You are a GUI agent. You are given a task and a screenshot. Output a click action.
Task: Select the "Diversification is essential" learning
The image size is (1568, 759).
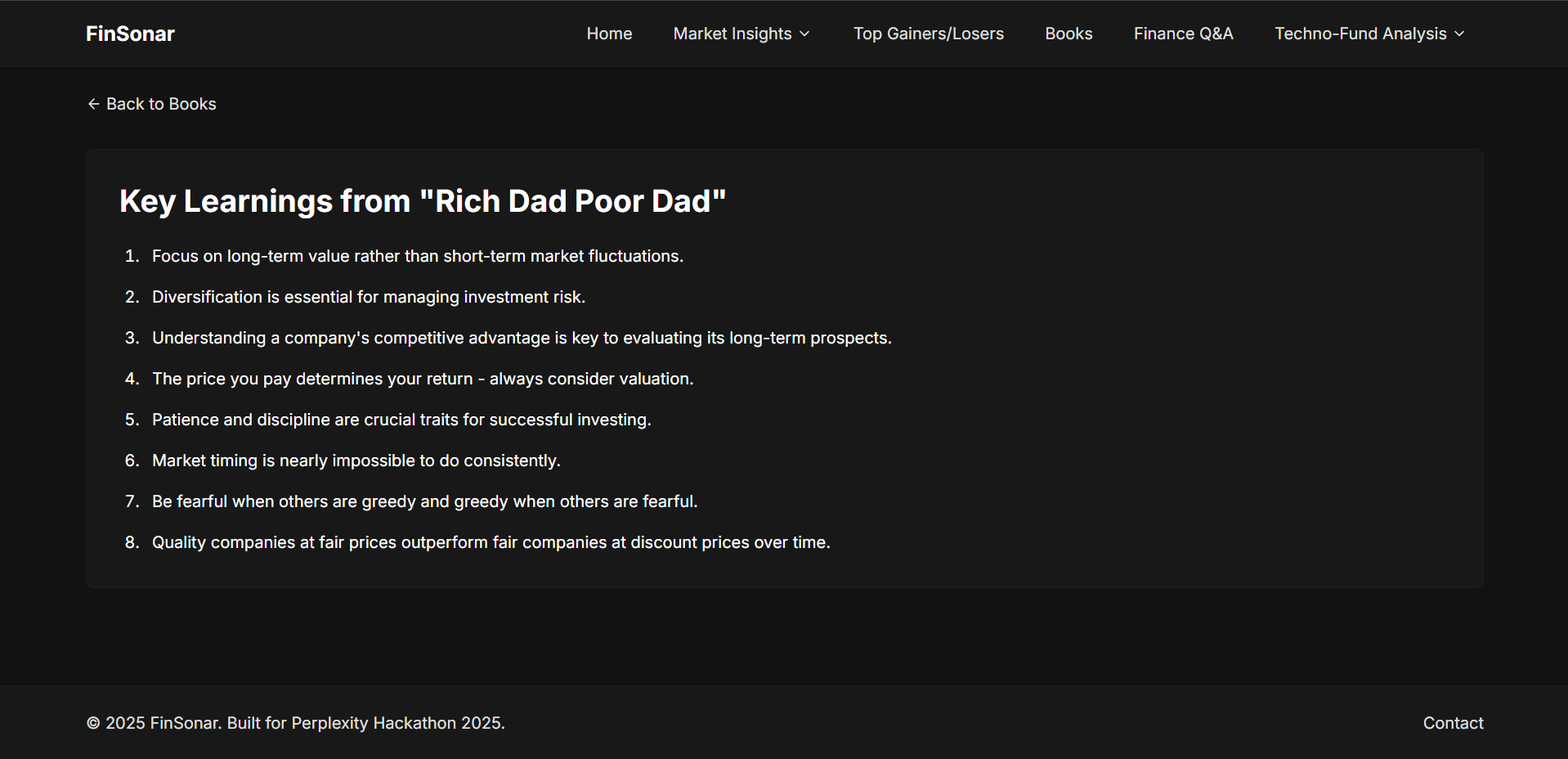(x=369, y=297)
